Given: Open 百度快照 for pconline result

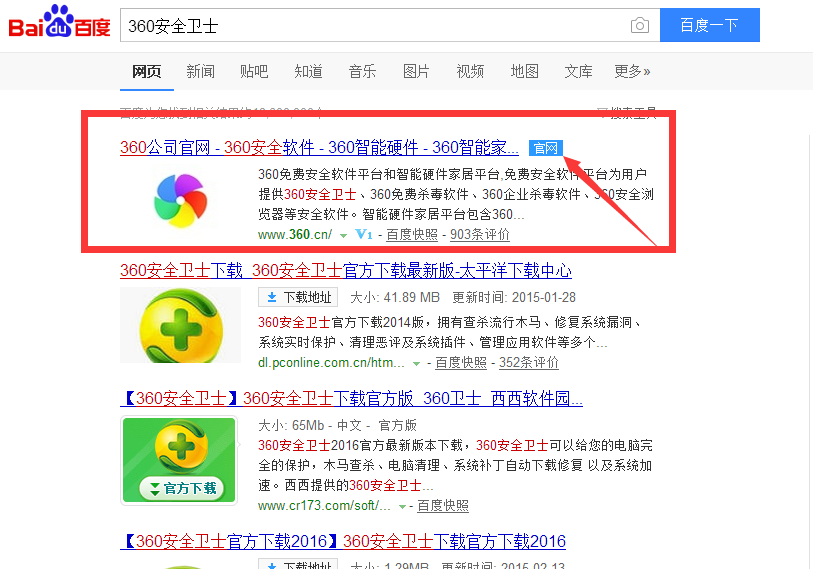Looking at the screenshot, I should 461,363.
